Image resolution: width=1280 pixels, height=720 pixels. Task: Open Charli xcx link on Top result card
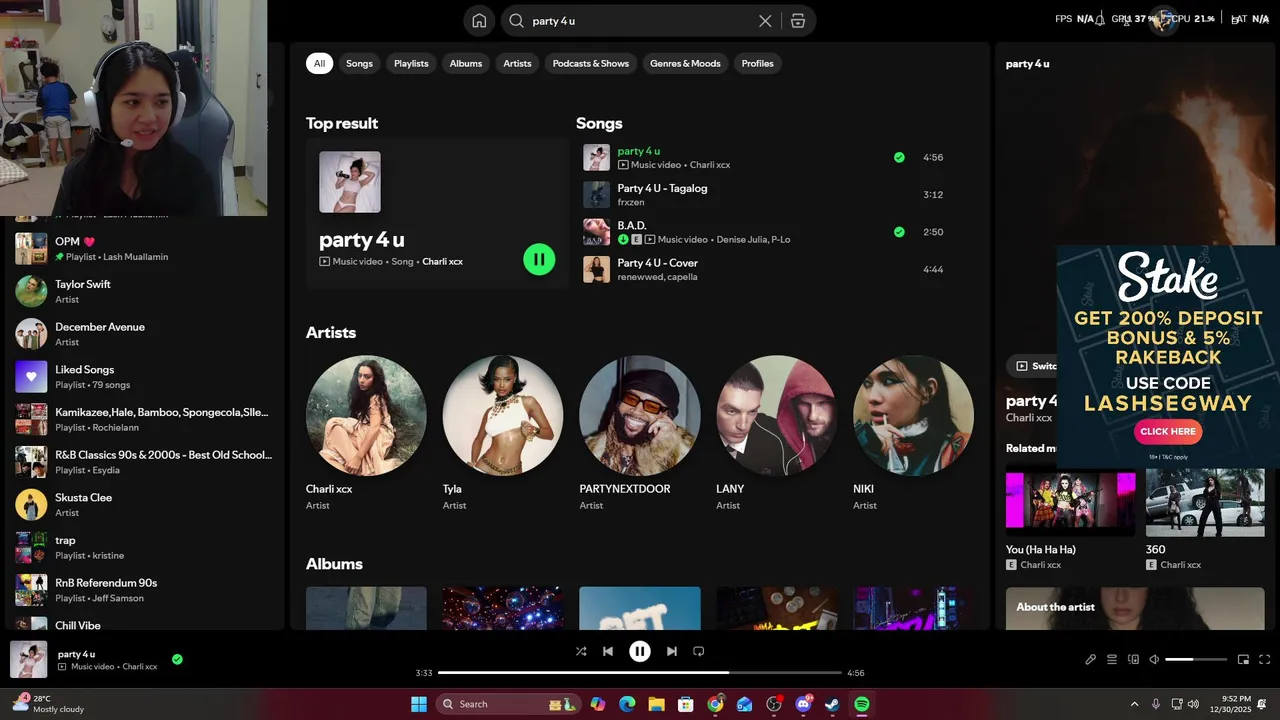click(x=442, y=262)
